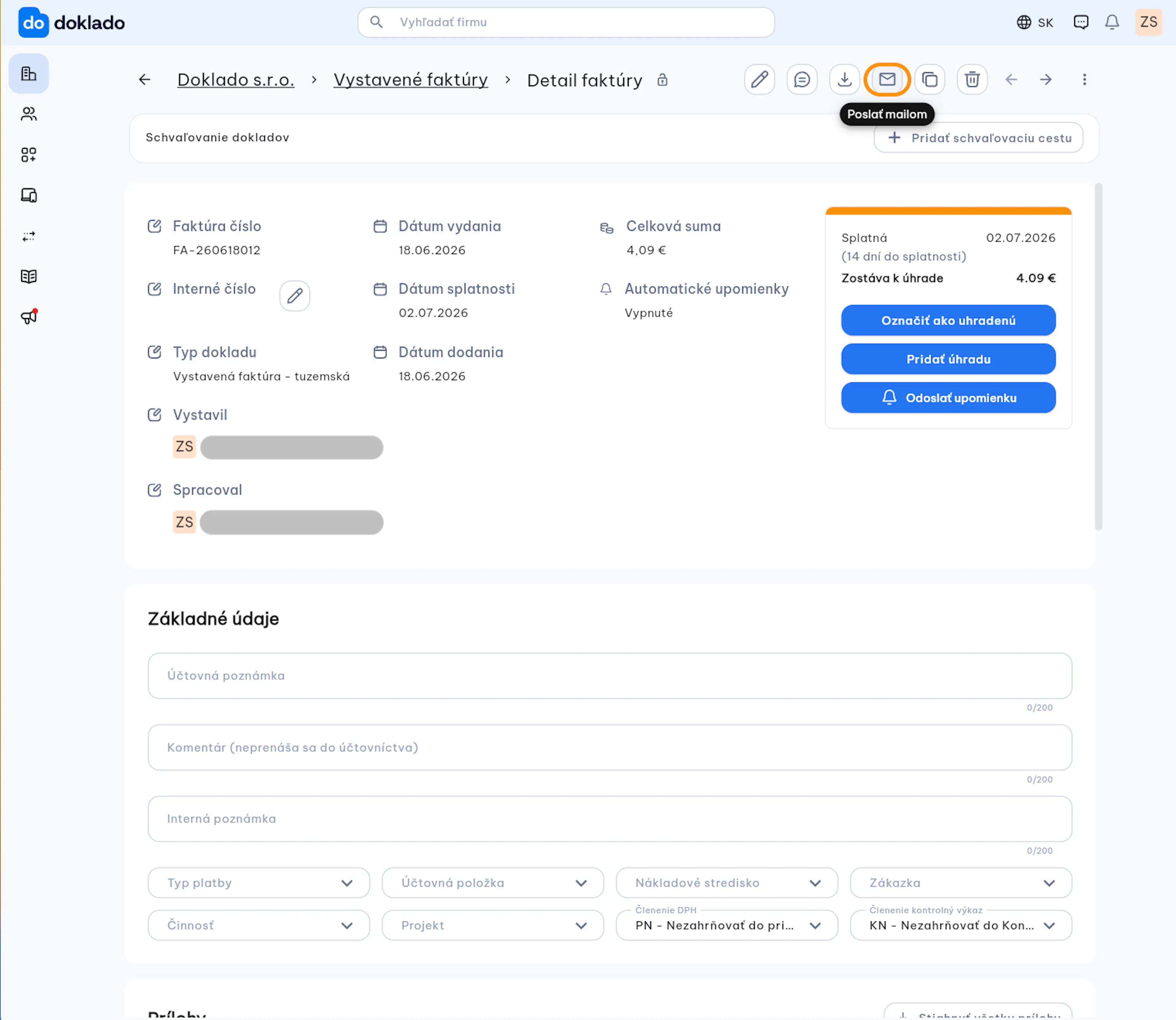
Task: Open the apps grid icon in sidebar
Action: click(28, 155)
